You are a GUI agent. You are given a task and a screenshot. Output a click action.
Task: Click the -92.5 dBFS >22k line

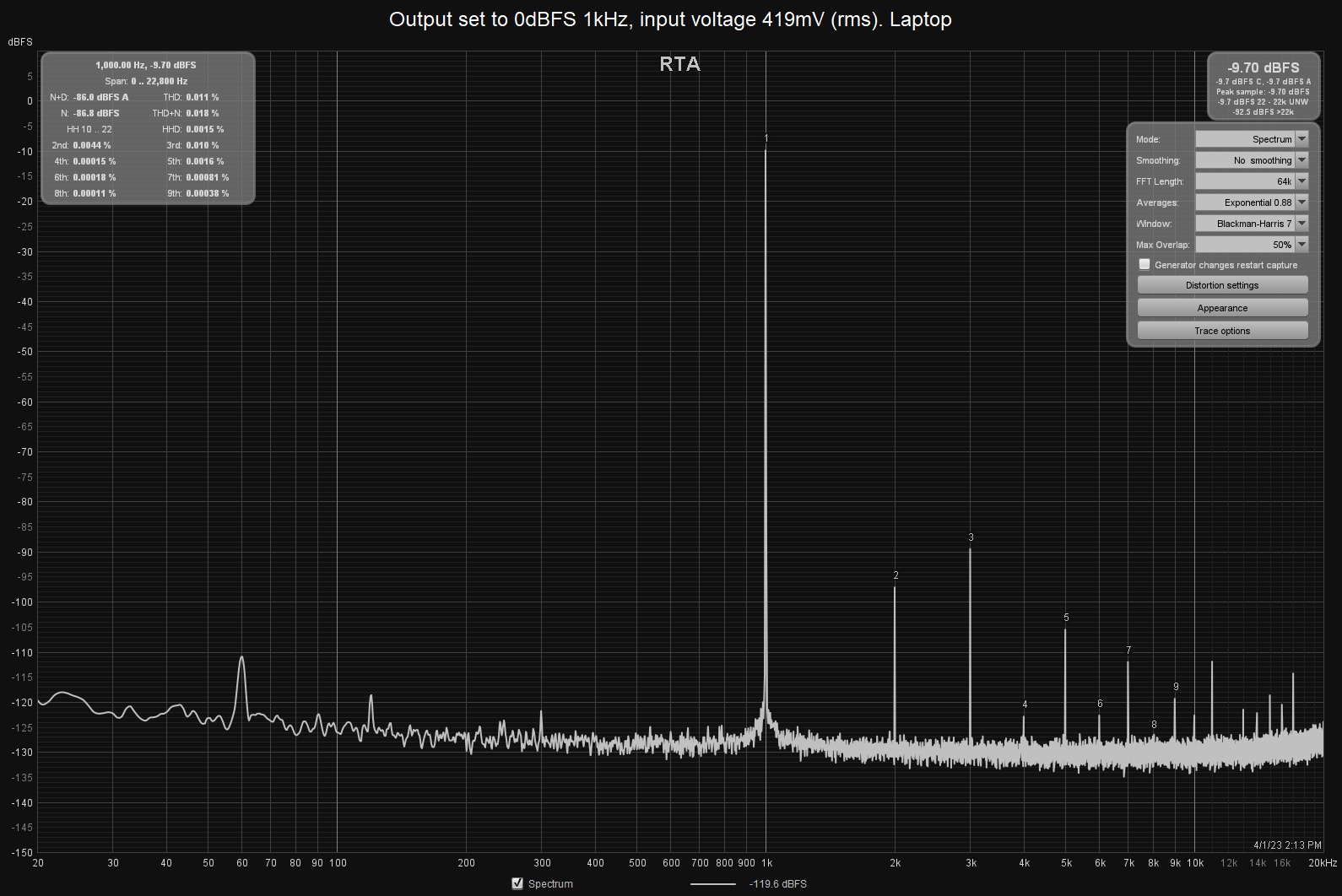click(x=1264, y=111)
